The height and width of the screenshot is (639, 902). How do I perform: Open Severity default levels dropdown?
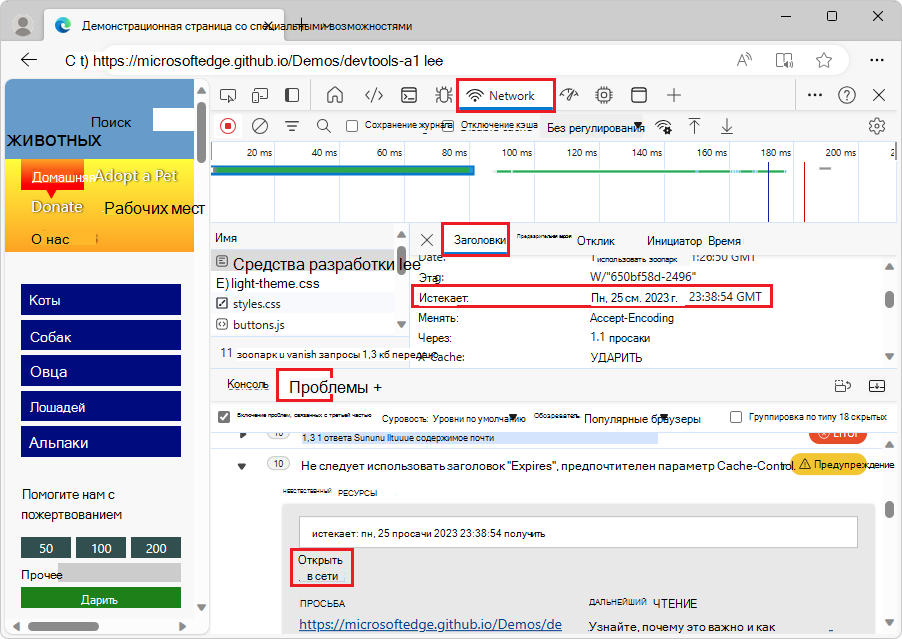coord(479,419)
